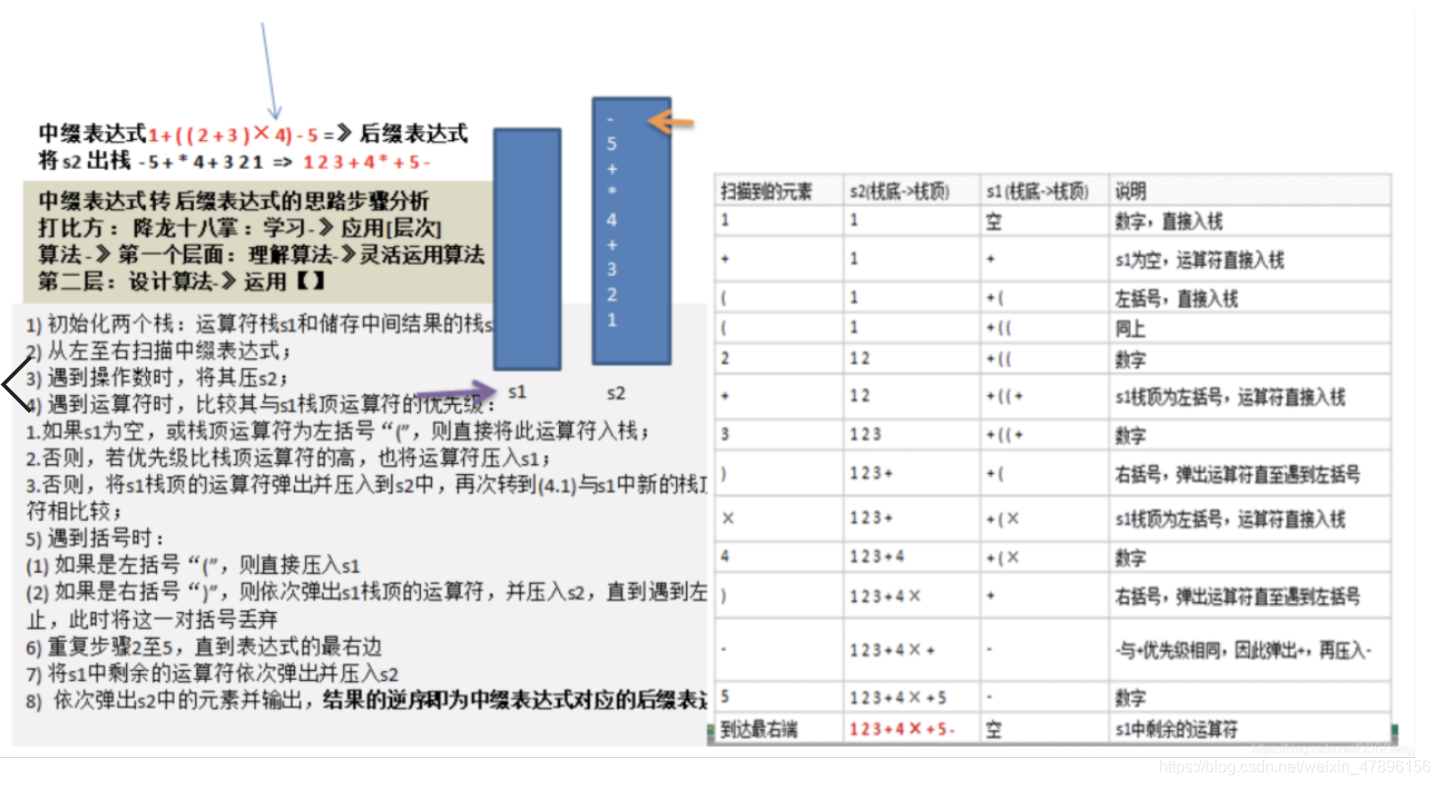Click the 's1' label under the left stack
1440x785 pixels.
point(517,392)
